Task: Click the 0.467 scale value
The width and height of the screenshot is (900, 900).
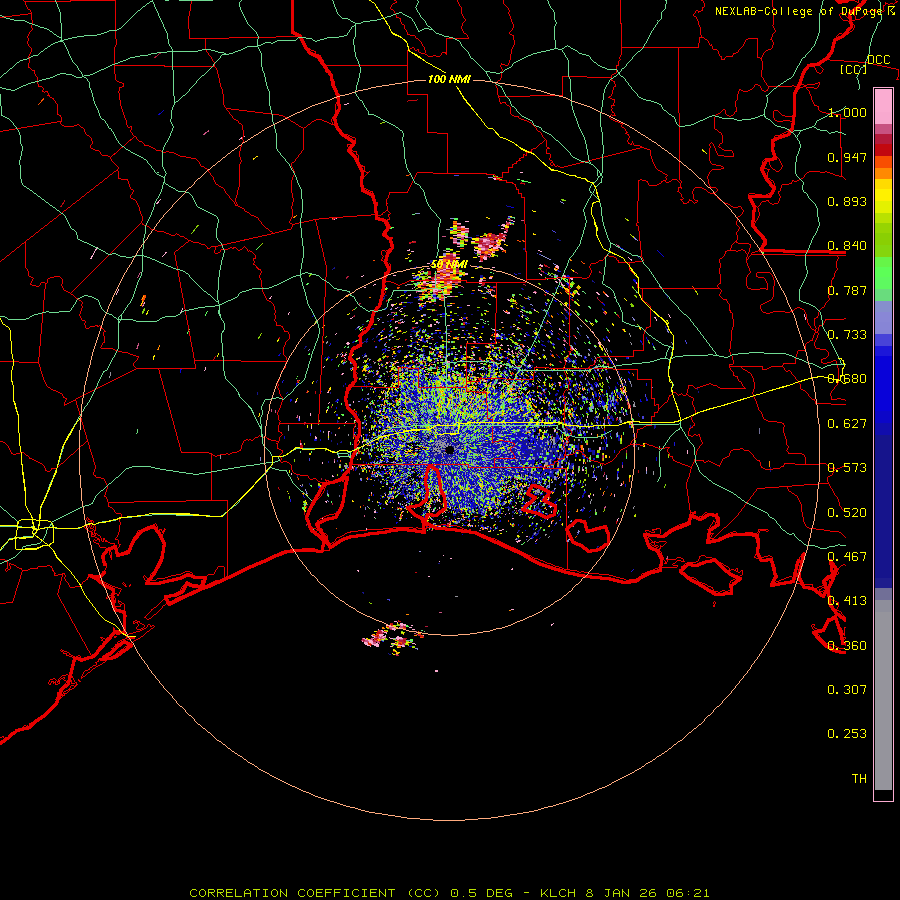Action: coord(847,557)
